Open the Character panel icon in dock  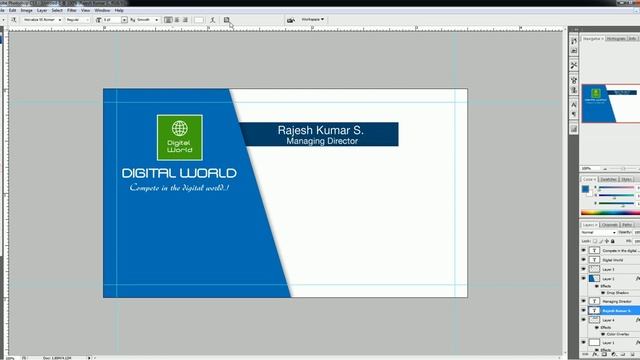pos(574,105)
